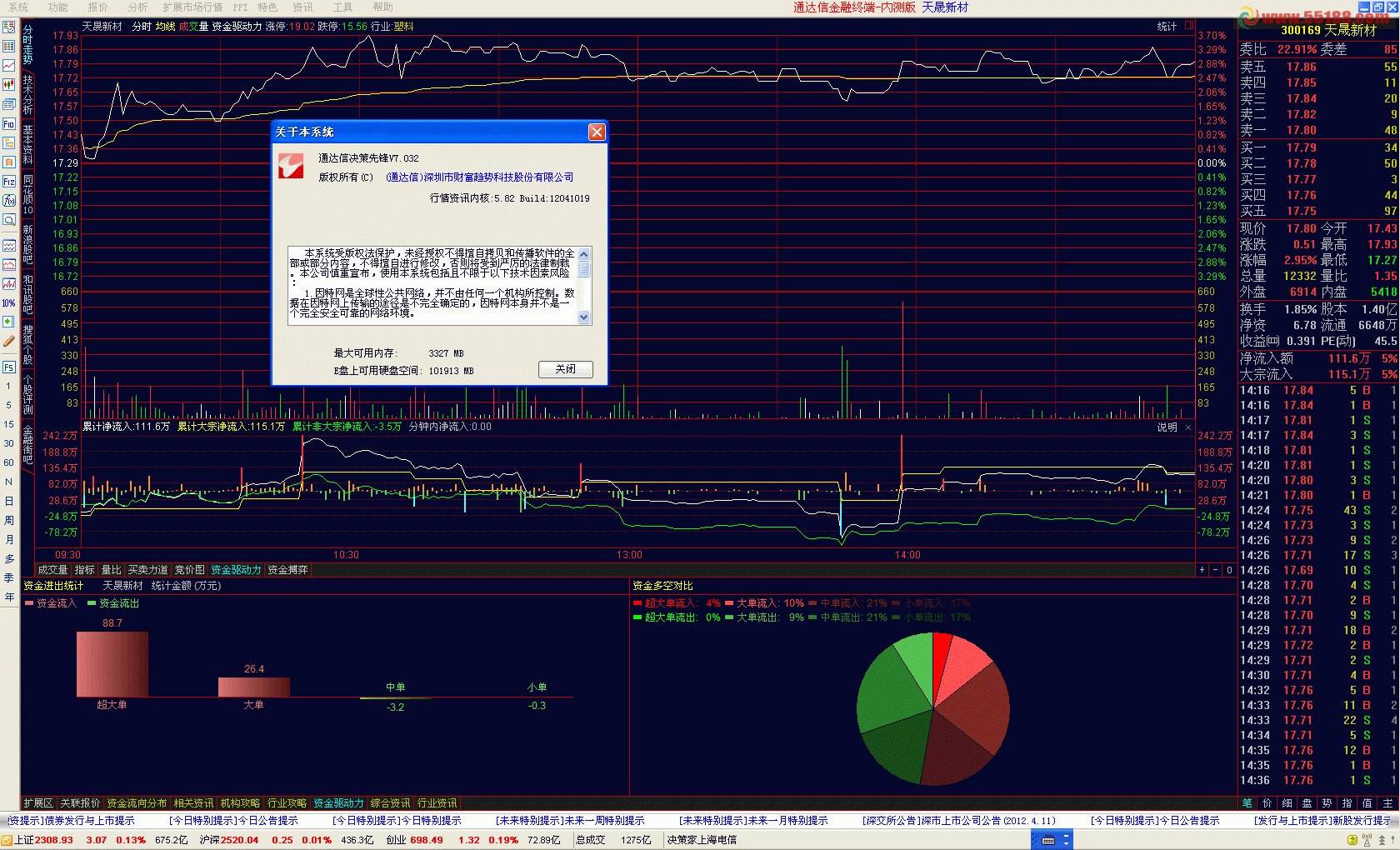This screenshot has height=850, width=1400.
Task: Switch to 基本资料 vertical tab
Action: point(27,144)
